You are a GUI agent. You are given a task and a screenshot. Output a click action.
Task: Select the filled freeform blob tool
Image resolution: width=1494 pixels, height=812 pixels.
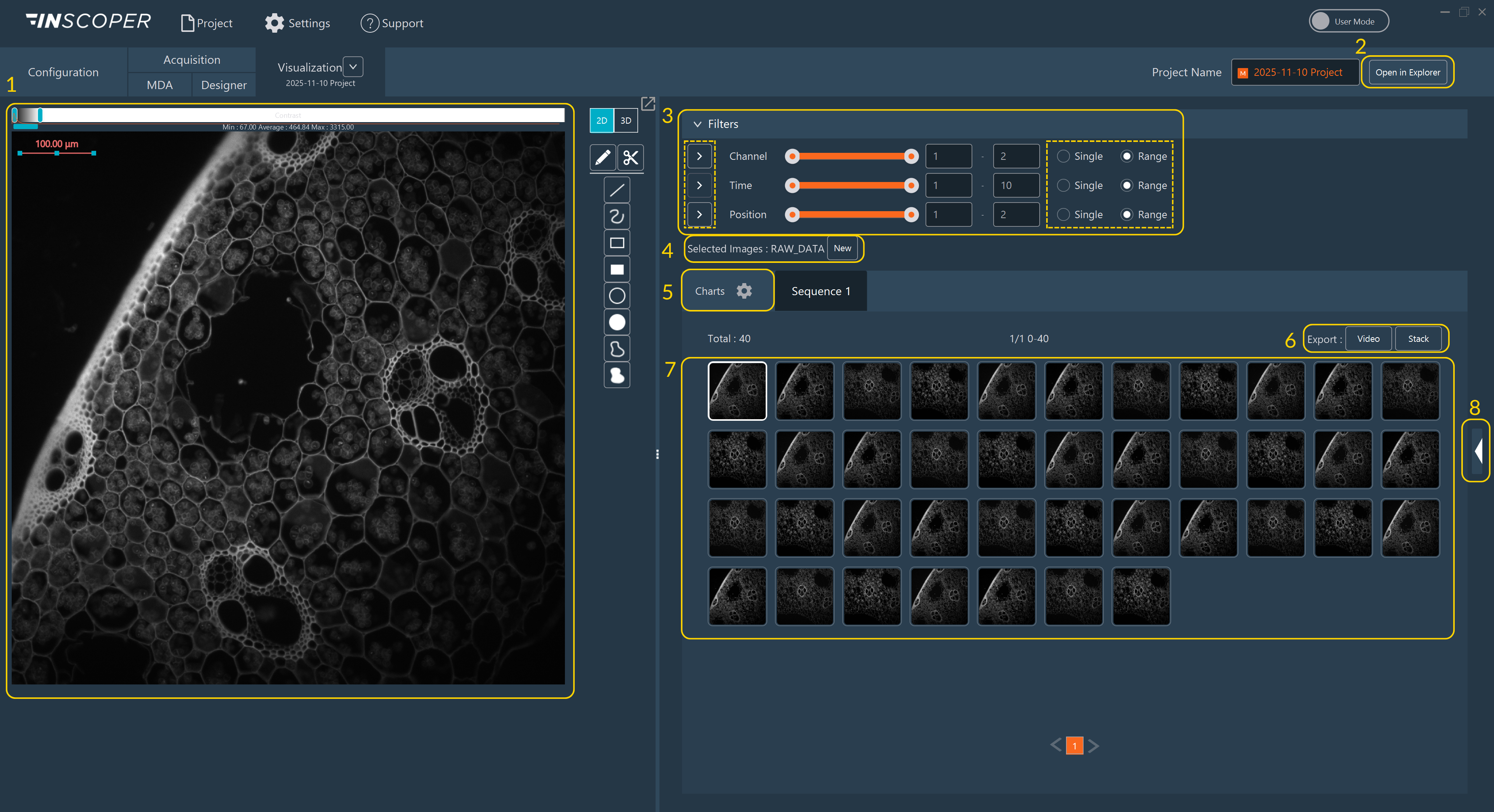(x=617, y=375)
